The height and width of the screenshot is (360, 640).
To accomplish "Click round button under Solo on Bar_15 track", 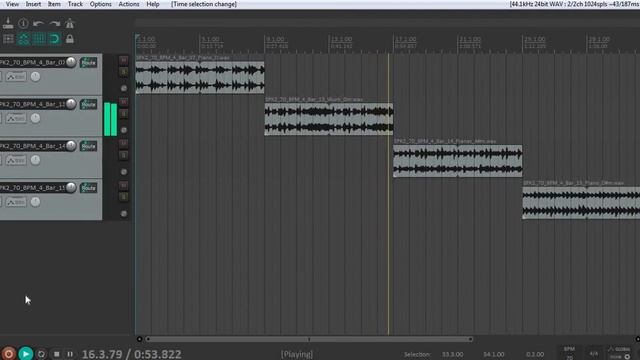I will tap(124, 213).
